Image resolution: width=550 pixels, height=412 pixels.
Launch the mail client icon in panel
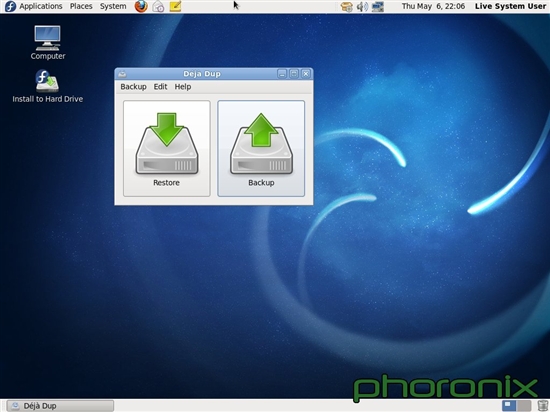[x=158, y=6]
